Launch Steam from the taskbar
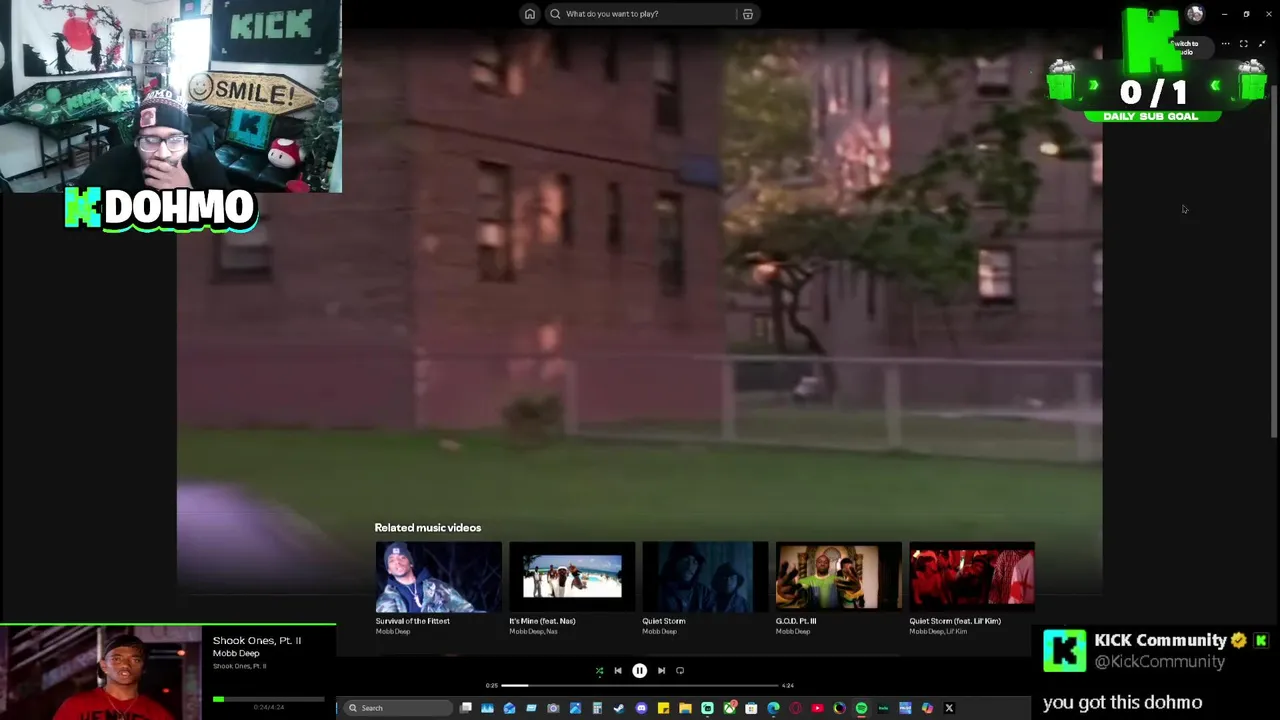This screenshot has width=1280, height=720. coord(619,708)
